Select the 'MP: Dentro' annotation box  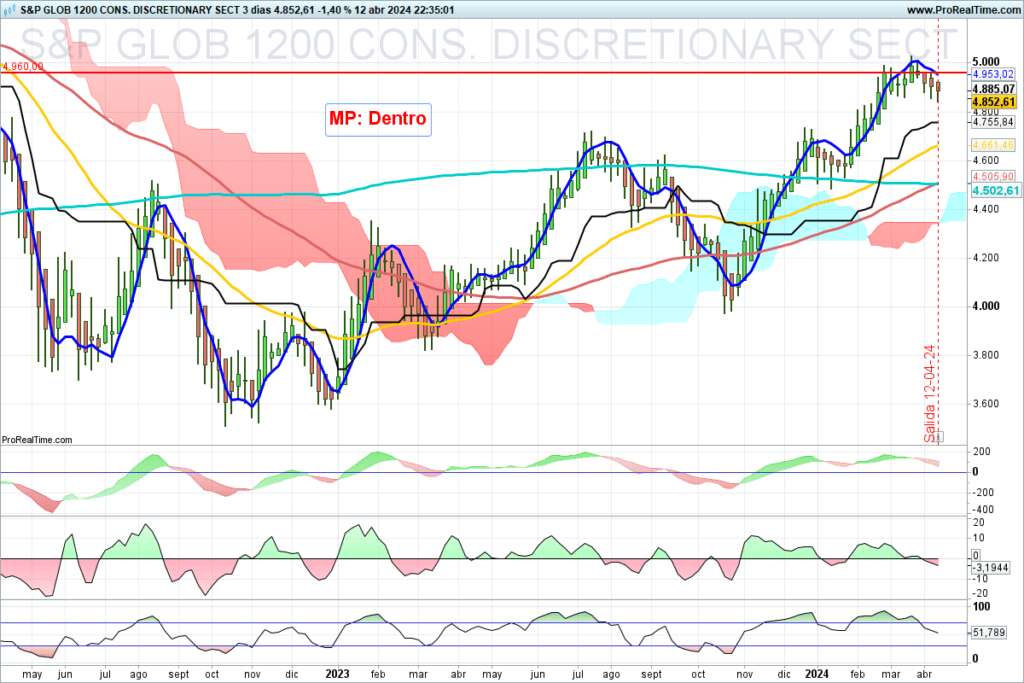378,119
